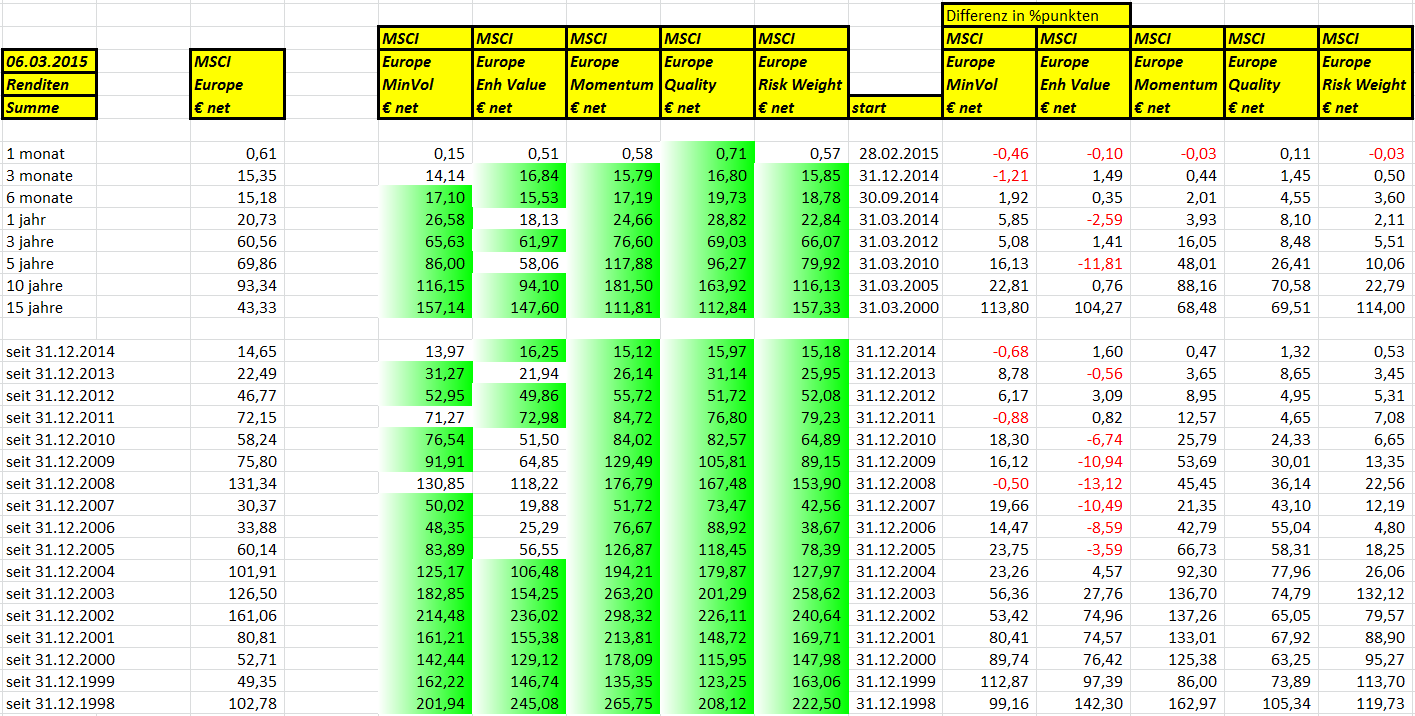Select the 06.03.2015 date cell
This screenshot has width=1415, height=716.
[x=49, y=61]
